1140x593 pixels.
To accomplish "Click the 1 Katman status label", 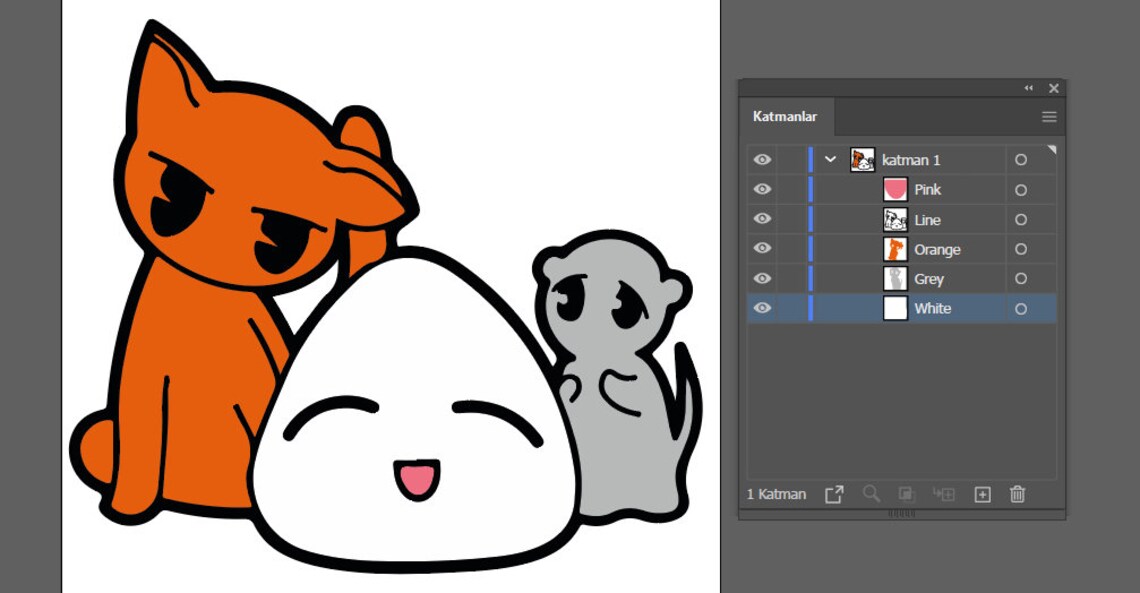I will (x=774, y=494).
